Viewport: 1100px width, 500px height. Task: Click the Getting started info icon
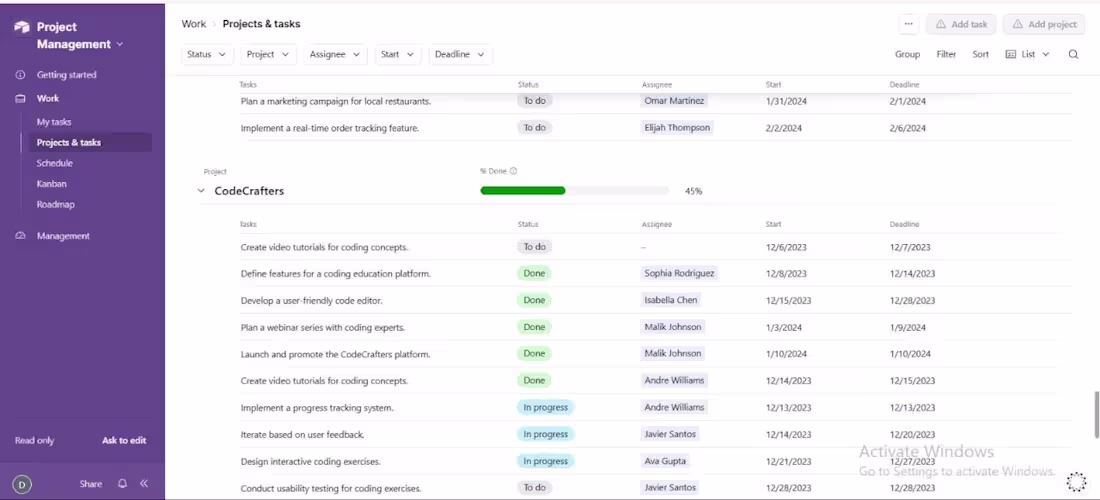click(20, 74)
